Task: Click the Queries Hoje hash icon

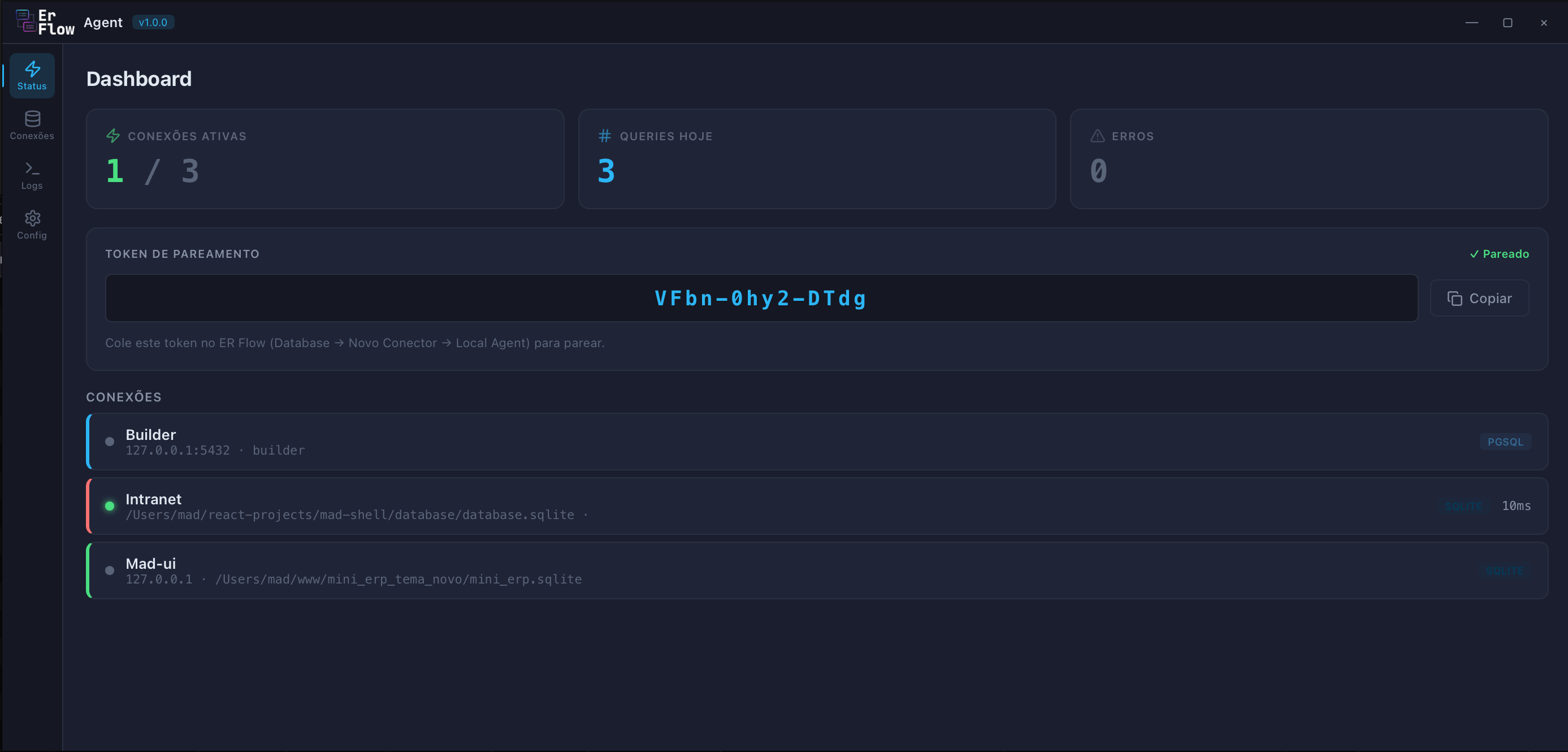Action: [604, 136]
